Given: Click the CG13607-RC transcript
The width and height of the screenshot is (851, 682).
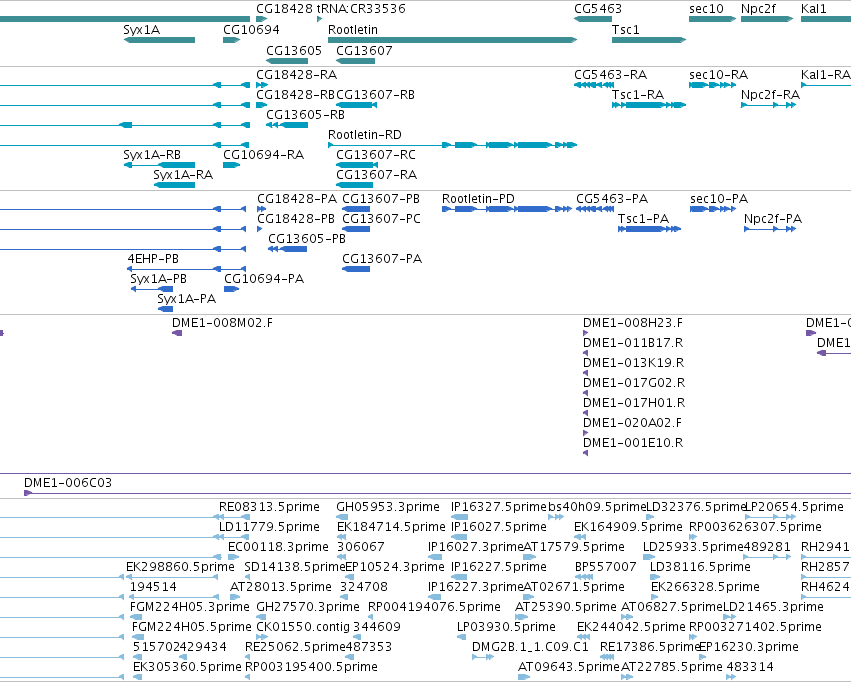Looking at the screenshot, I should (356, 165).
